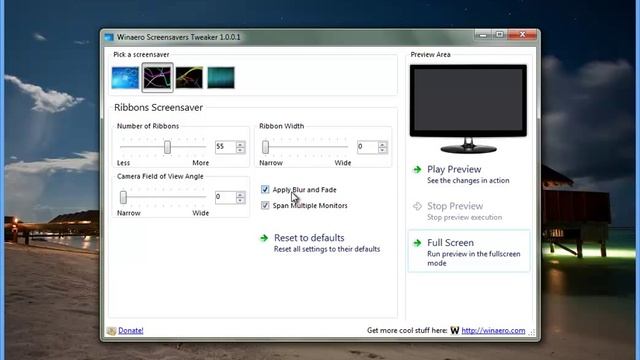640x360 pixels.
Task: Decrease Camera Field of View with down spinner
Action: coord(240,200)
